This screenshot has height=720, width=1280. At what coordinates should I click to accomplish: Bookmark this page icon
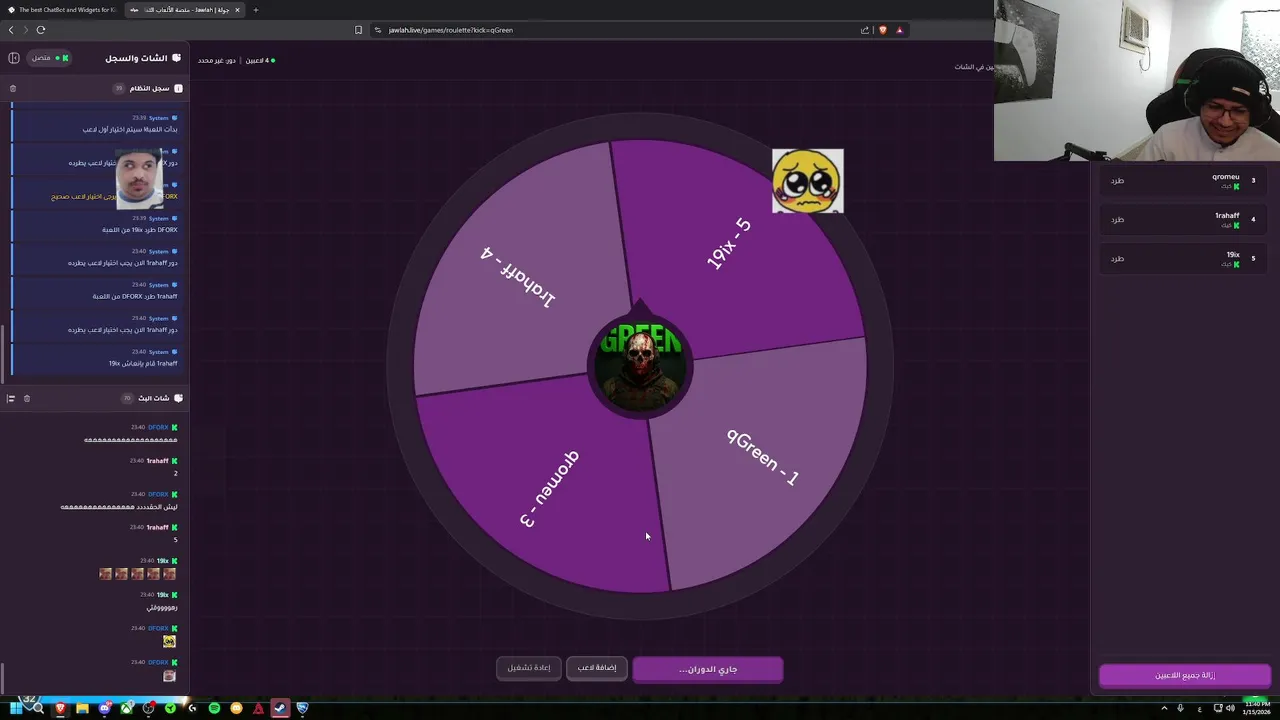coord(358,30)
